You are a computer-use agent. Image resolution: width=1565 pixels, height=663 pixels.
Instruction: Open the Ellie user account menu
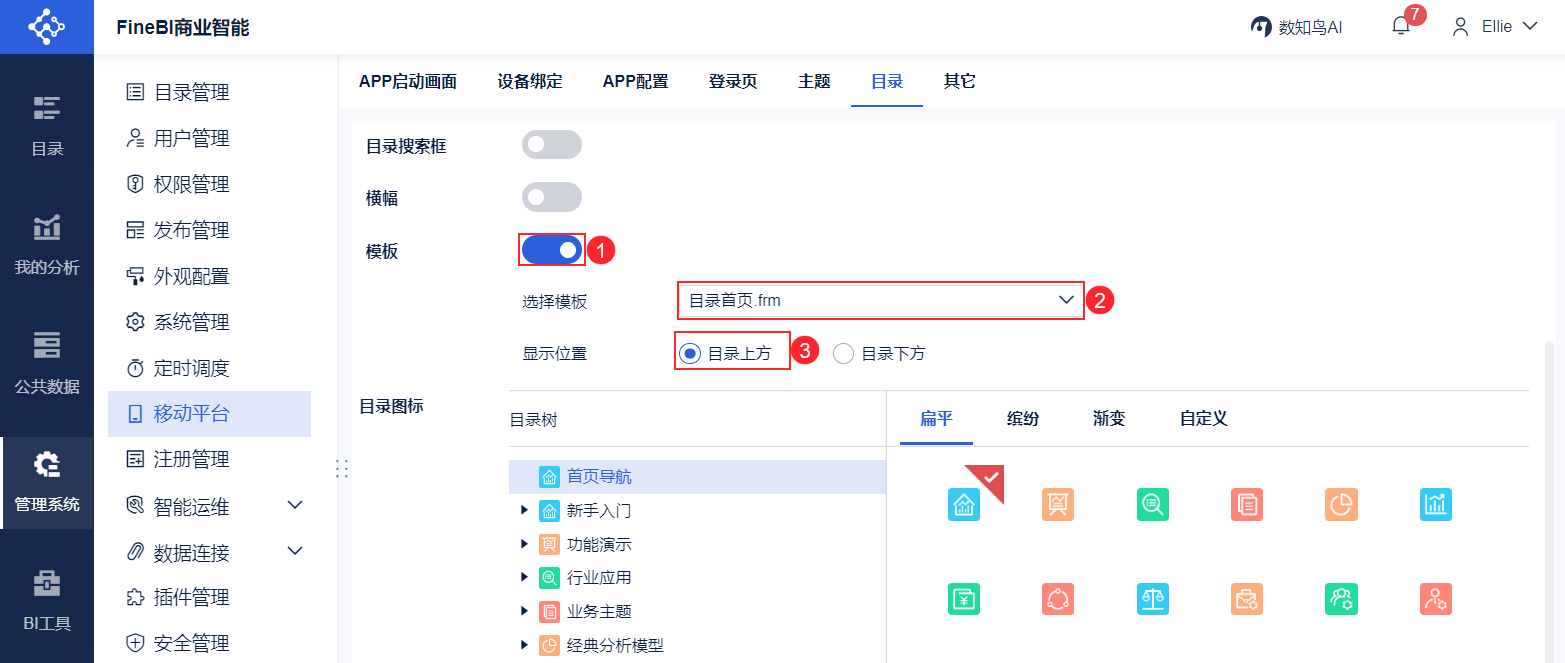click(x=1495, y=27)
